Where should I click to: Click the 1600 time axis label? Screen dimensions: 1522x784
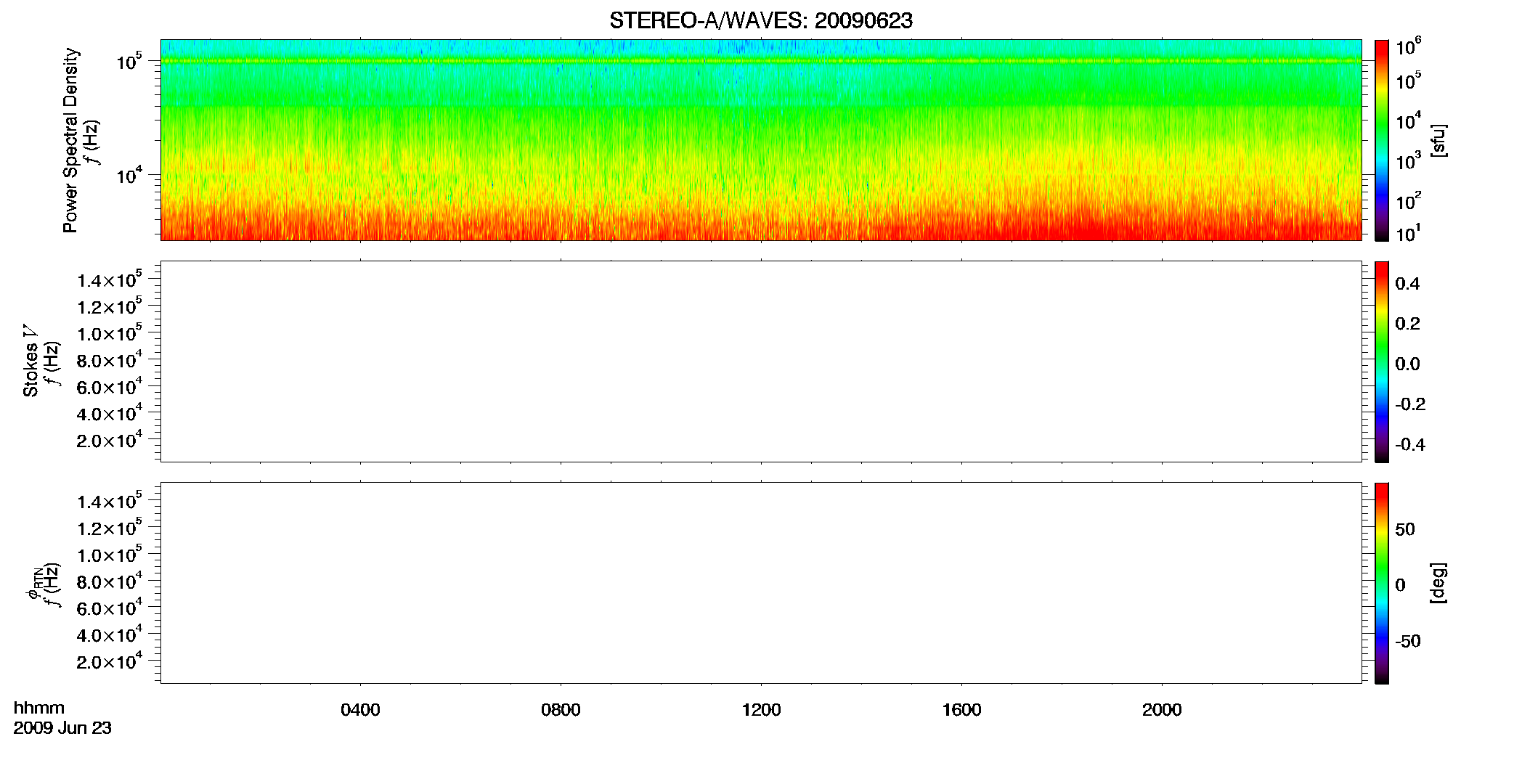pos(961,710)
